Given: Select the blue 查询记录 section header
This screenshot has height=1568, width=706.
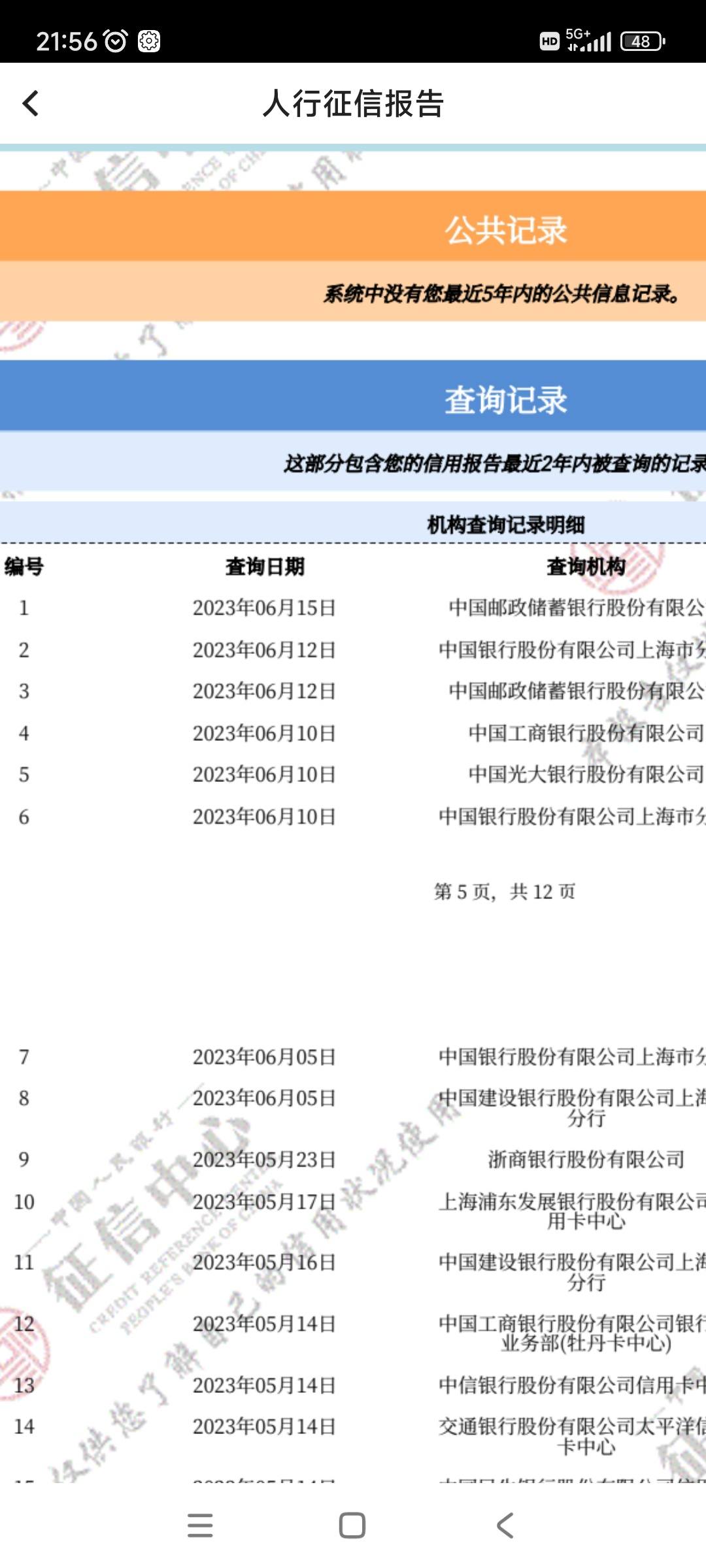Looking at the screenshot, I should tap(353, 395).
